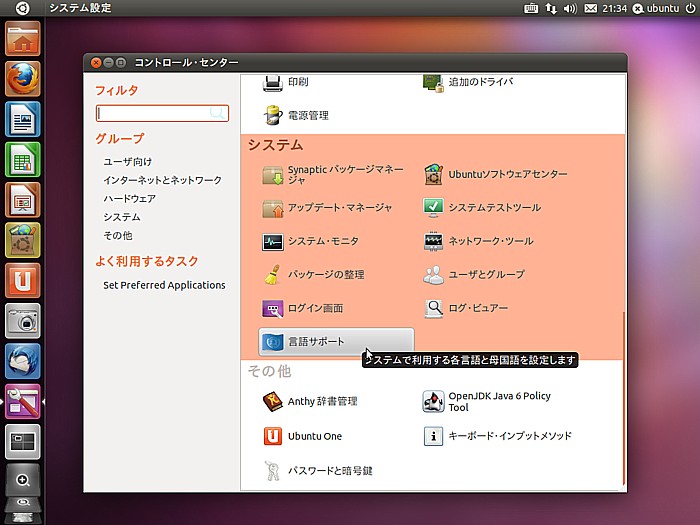Click magnifier icon in filter box
Image resolution: width=700 pixels, height=525 pixels.
[217, 113]
